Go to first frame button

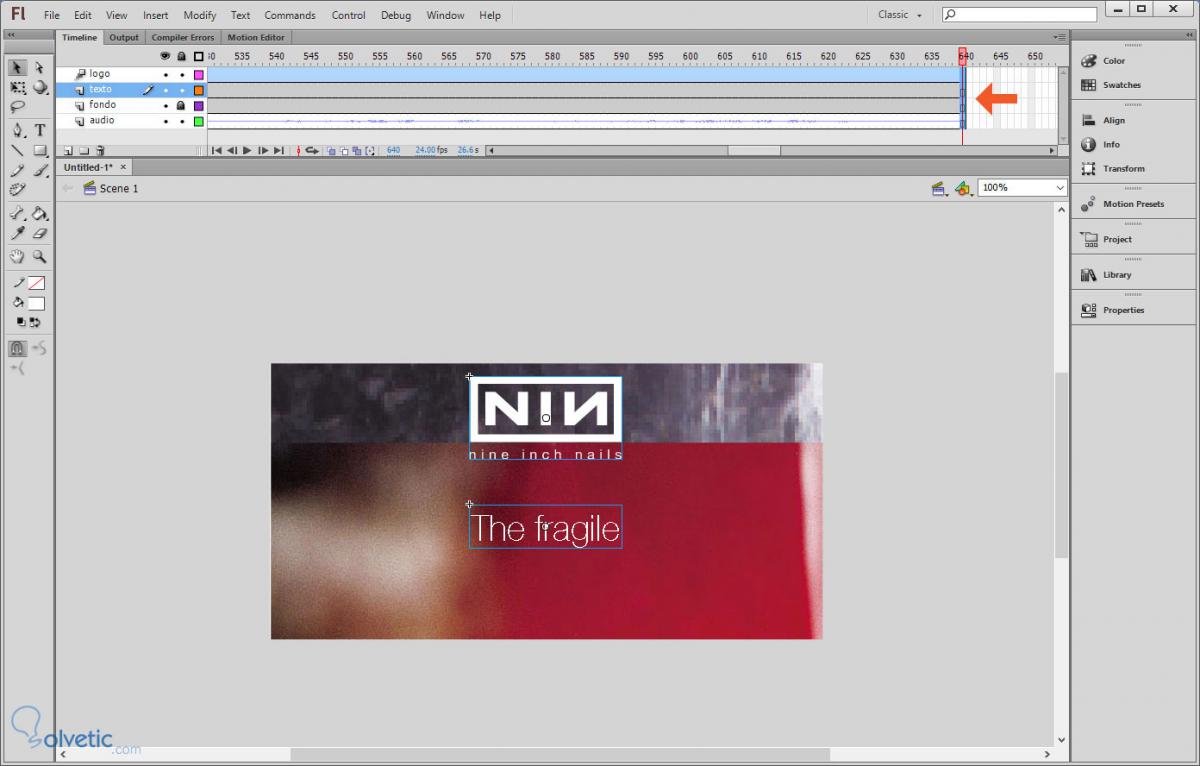(x=216, y=151)
